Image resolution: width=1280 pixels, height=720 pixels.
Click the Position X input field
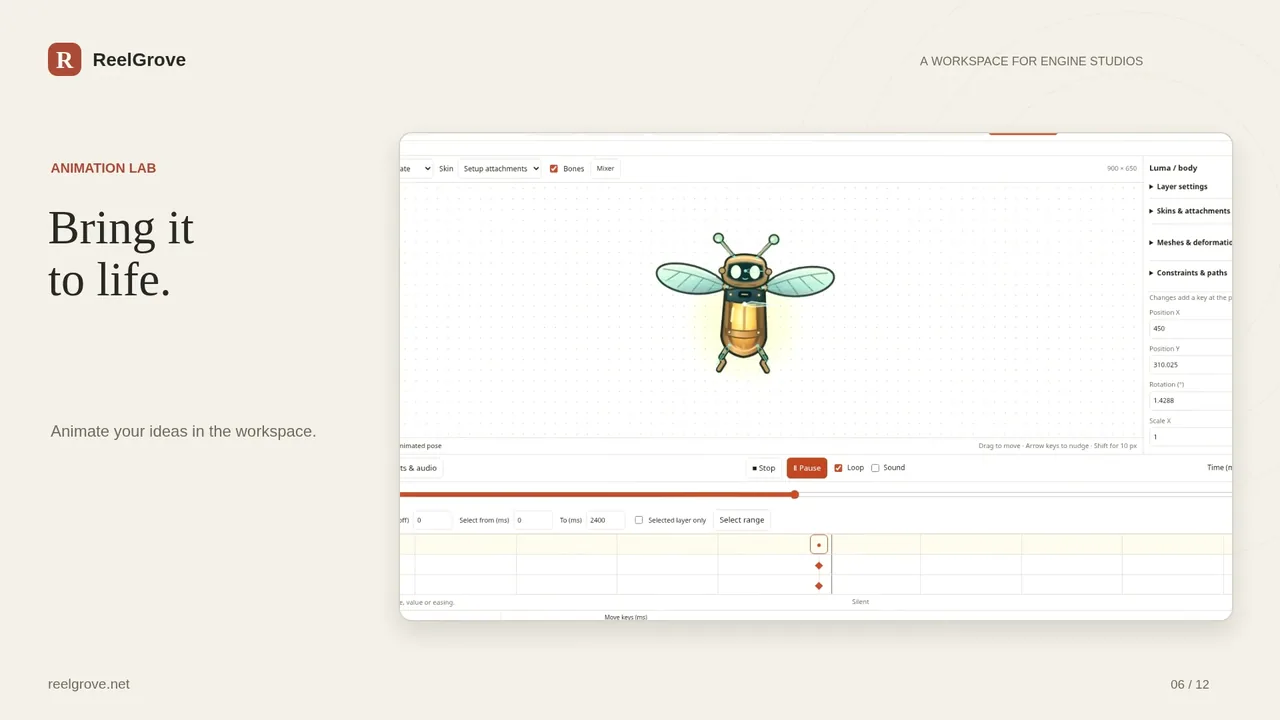1190,328
